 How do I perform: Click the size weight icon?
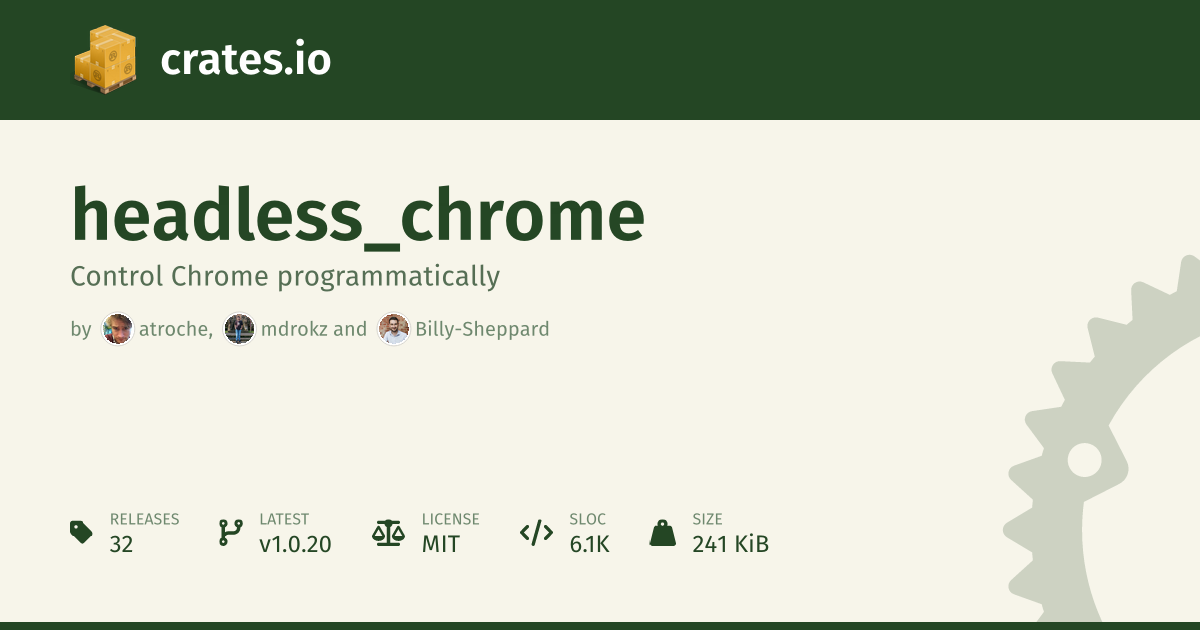tap(662, 532)
